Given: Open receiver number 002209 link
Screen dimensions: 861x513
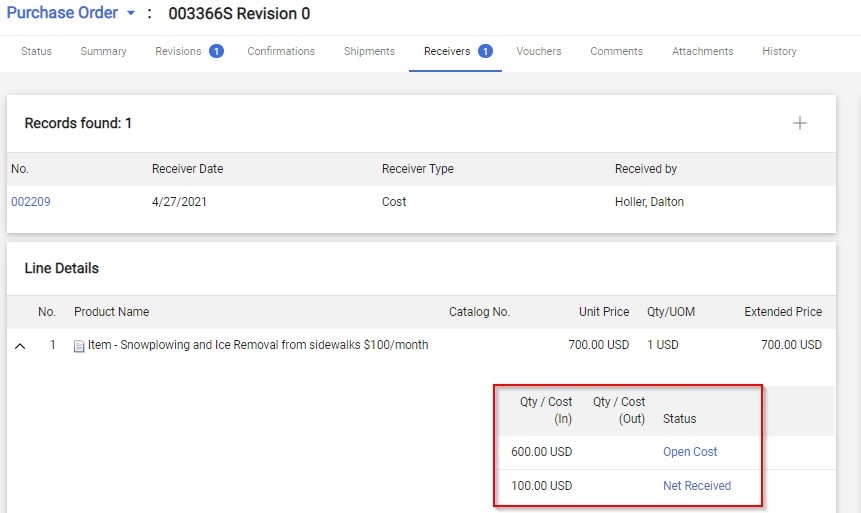Looking at the screenshot, I should tap(31, 202).
